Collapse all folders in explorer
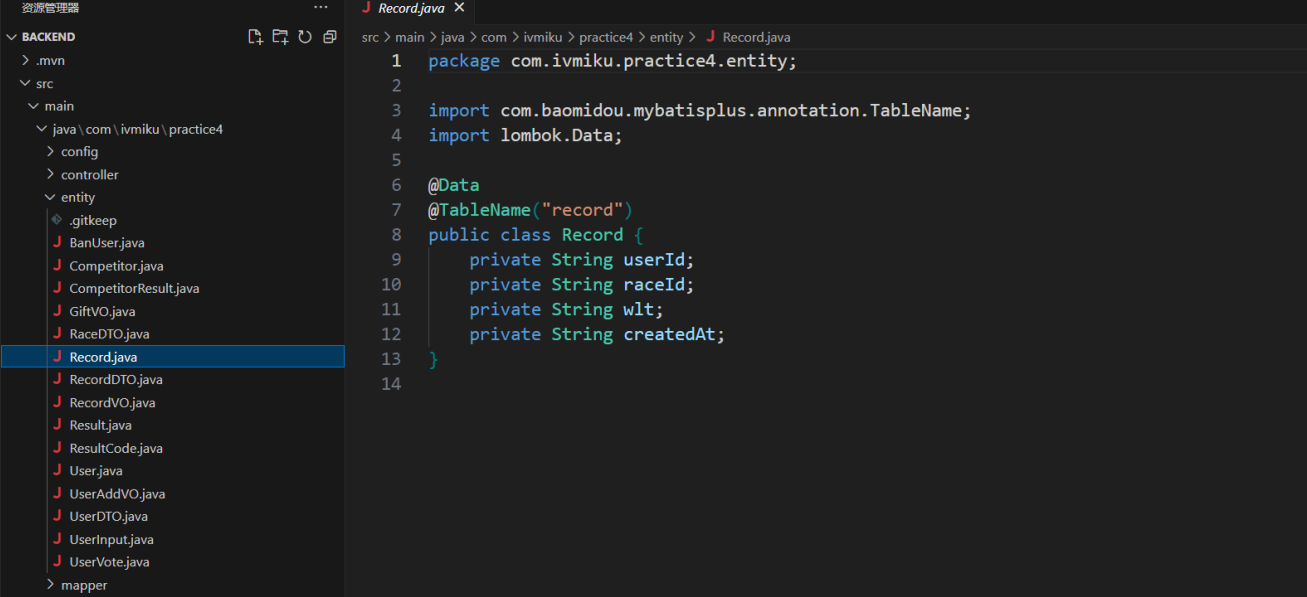Screen dimensions: 1307x597 pos(329,37)
